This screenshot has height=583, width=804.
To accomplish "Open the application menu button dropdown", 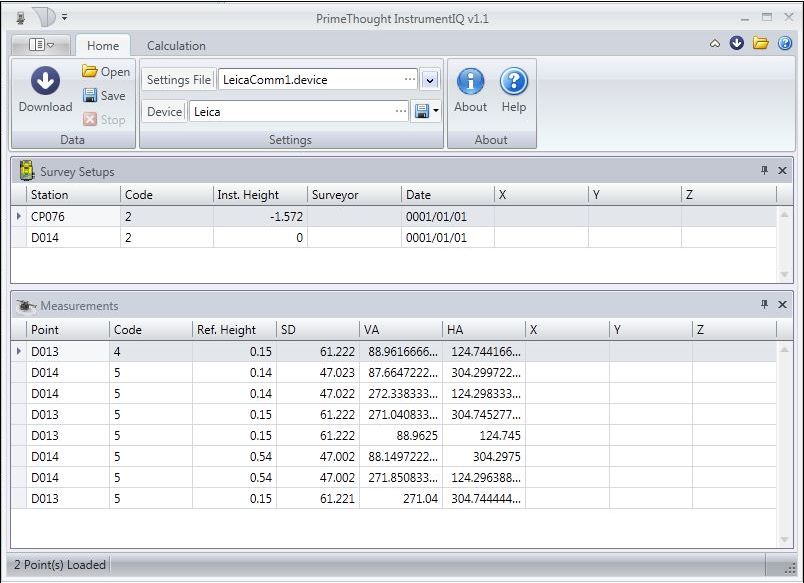I will click(41, 45).
